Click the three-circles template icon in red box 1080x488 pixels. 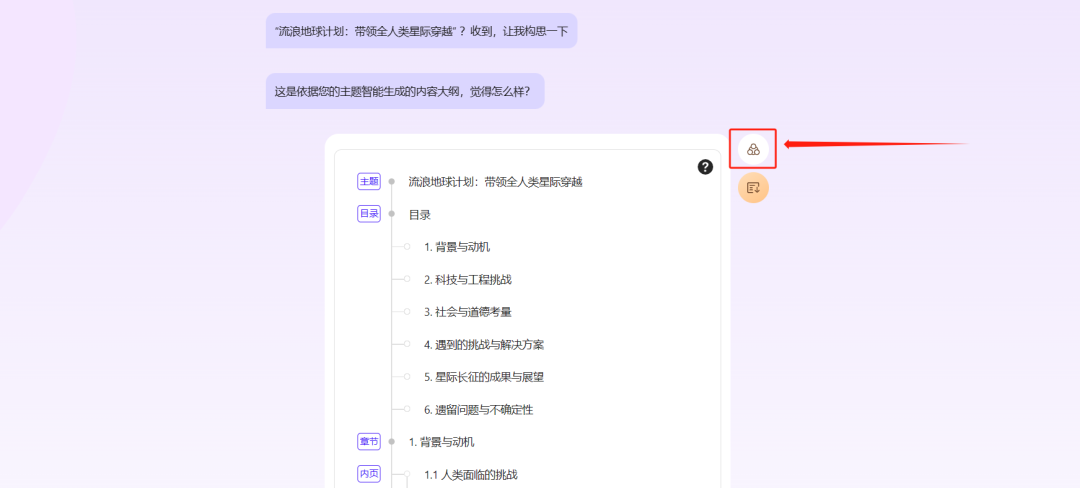(753, 150)
